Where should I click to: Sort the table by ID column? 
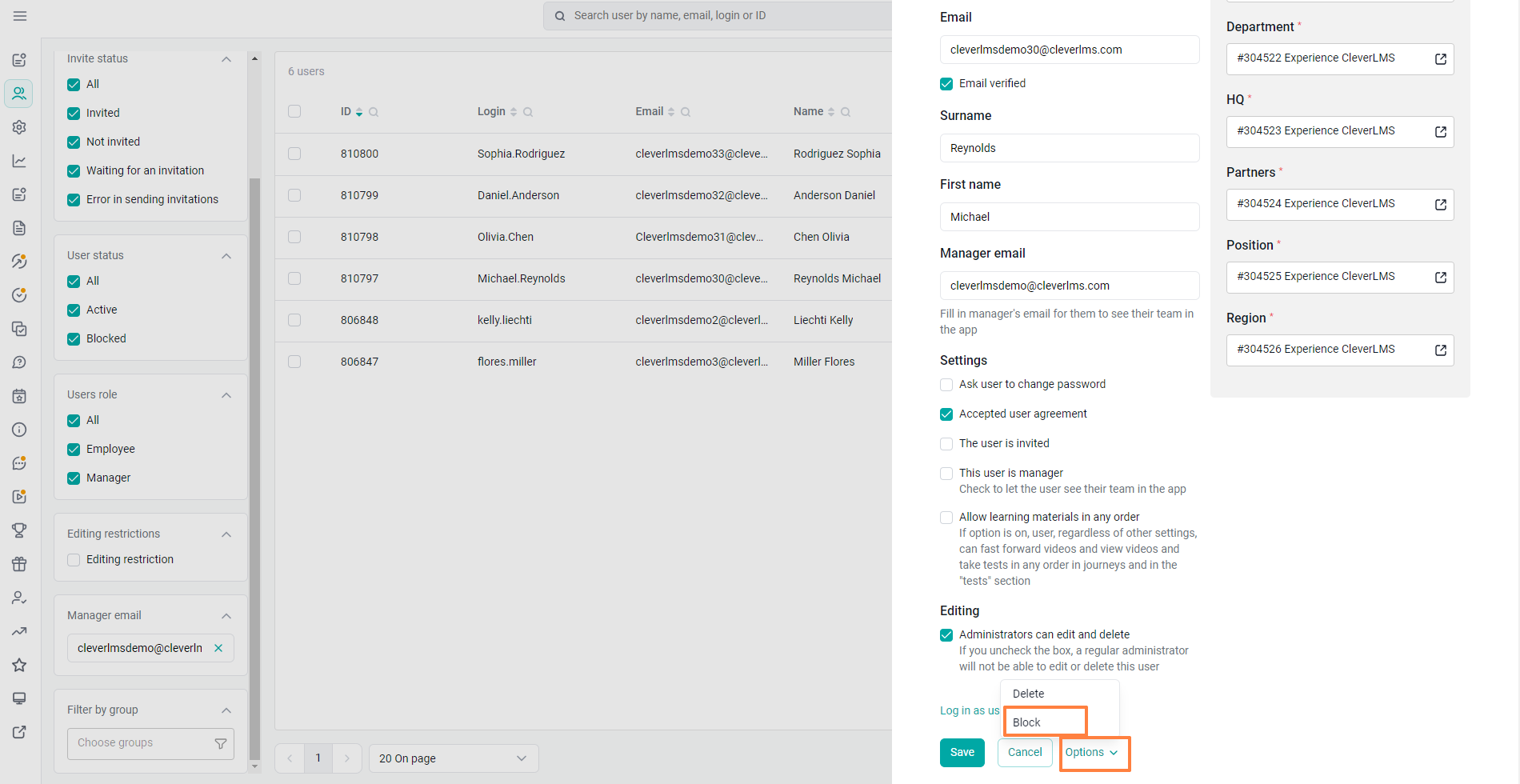(359, 112)
